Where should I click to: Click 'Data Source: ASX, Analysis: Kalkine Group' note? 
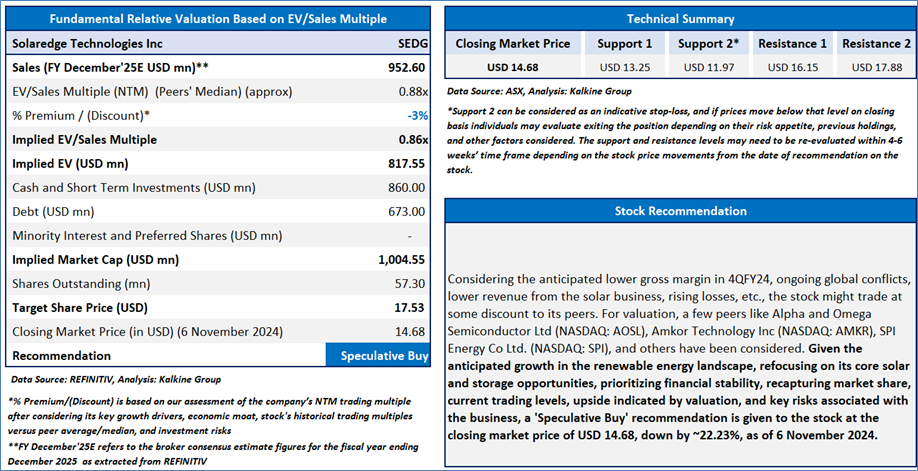click(539, 91)
